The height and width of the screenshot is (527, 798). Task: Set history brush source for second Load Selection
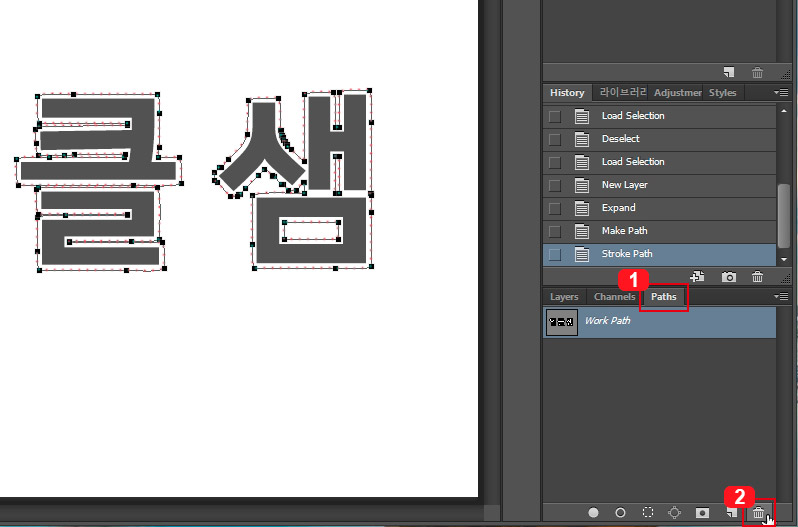pyautogui.click(x=555, y=162)
